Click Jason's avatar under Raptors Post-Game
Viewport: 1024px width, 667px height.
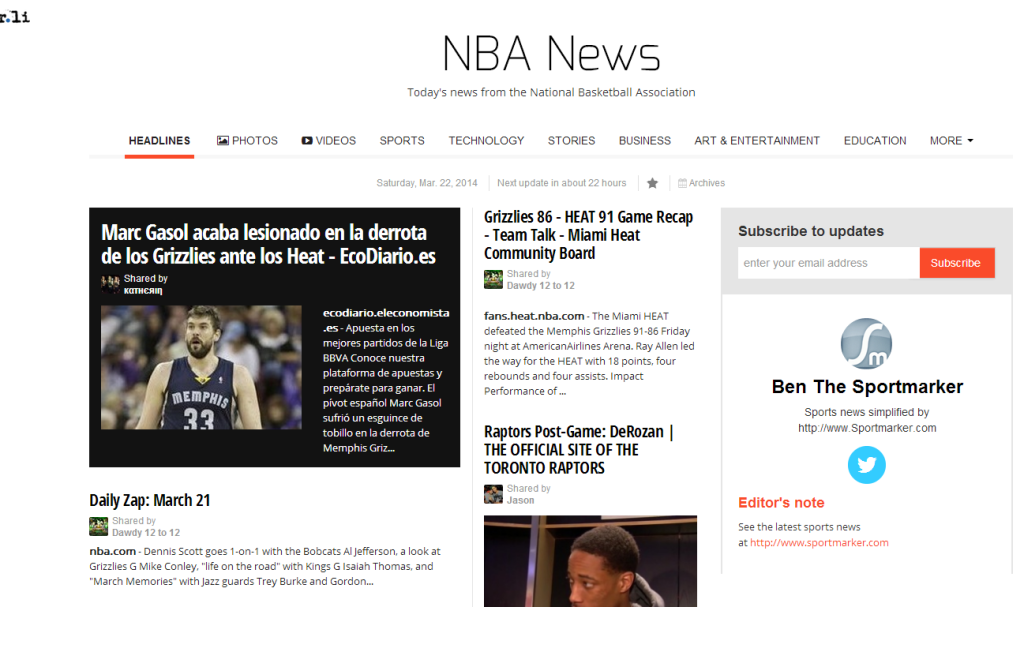point(493,495)
